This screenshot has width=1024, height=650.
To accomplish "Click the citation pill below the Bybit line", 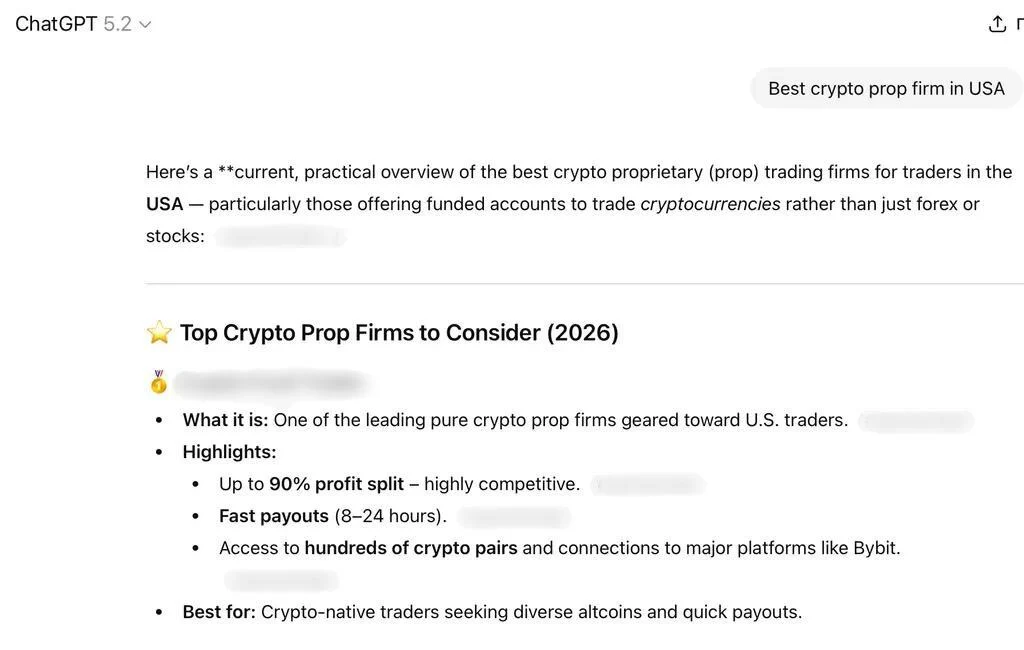I will (281, 579).
